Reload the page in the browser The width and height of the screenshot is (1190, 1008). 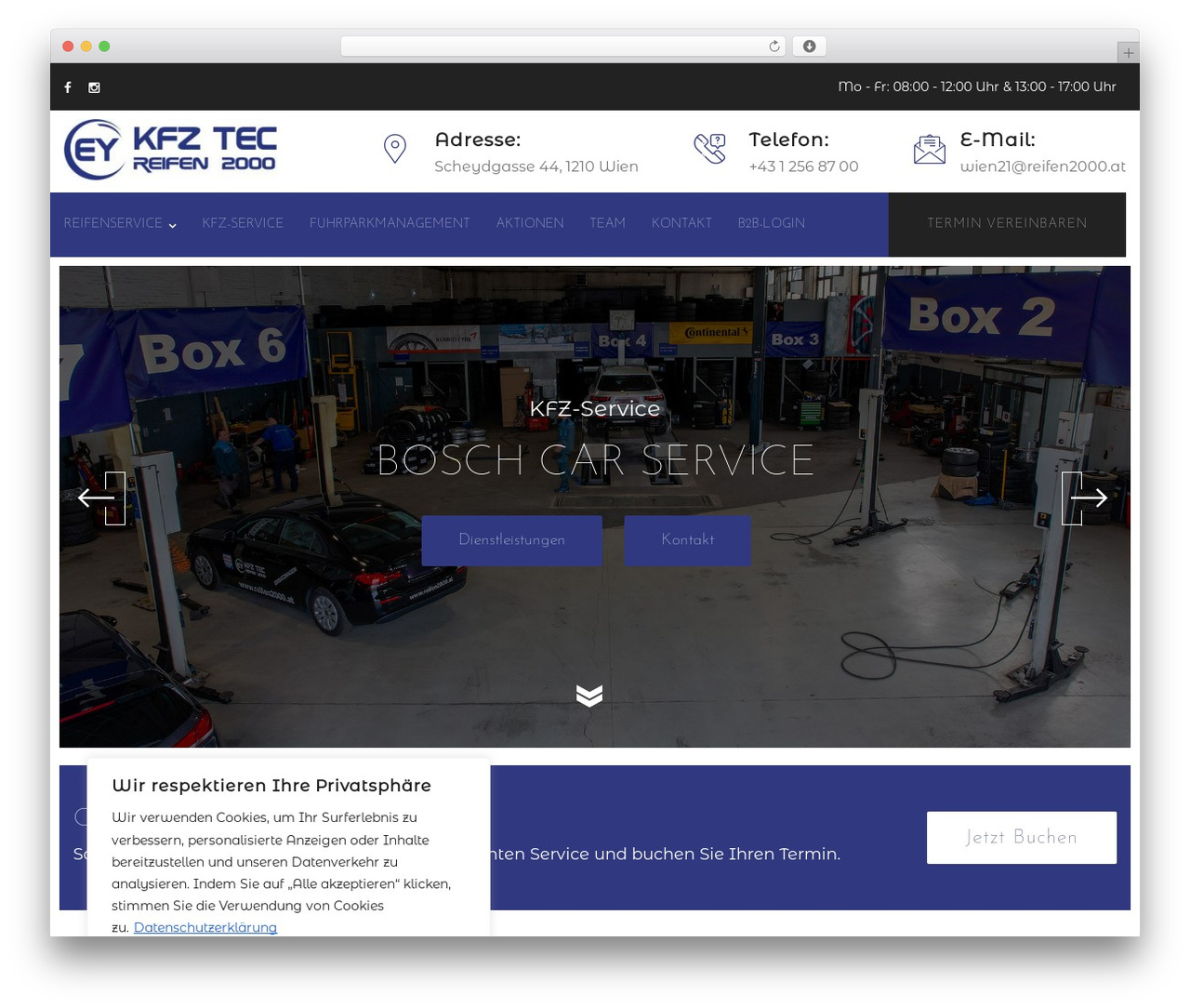(x=774, y=46)
